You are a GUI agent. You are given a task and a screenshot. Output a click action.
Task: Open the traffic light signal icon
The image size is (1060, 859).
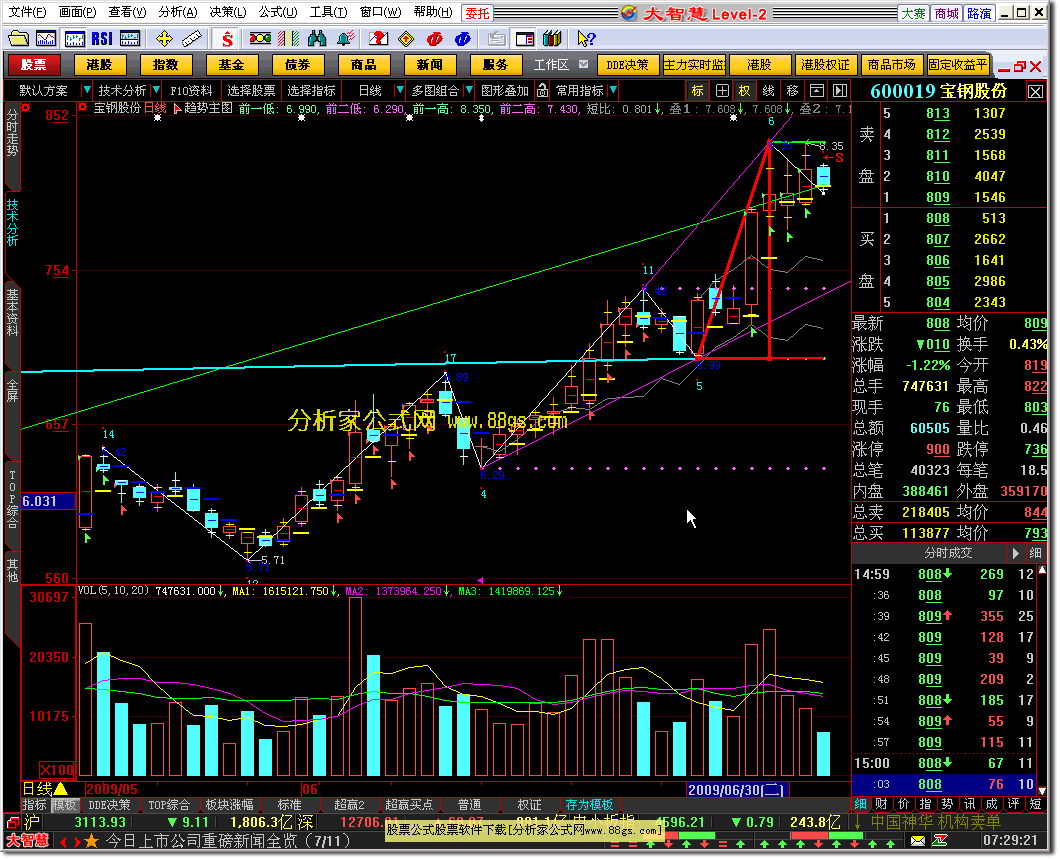[260, 39]
